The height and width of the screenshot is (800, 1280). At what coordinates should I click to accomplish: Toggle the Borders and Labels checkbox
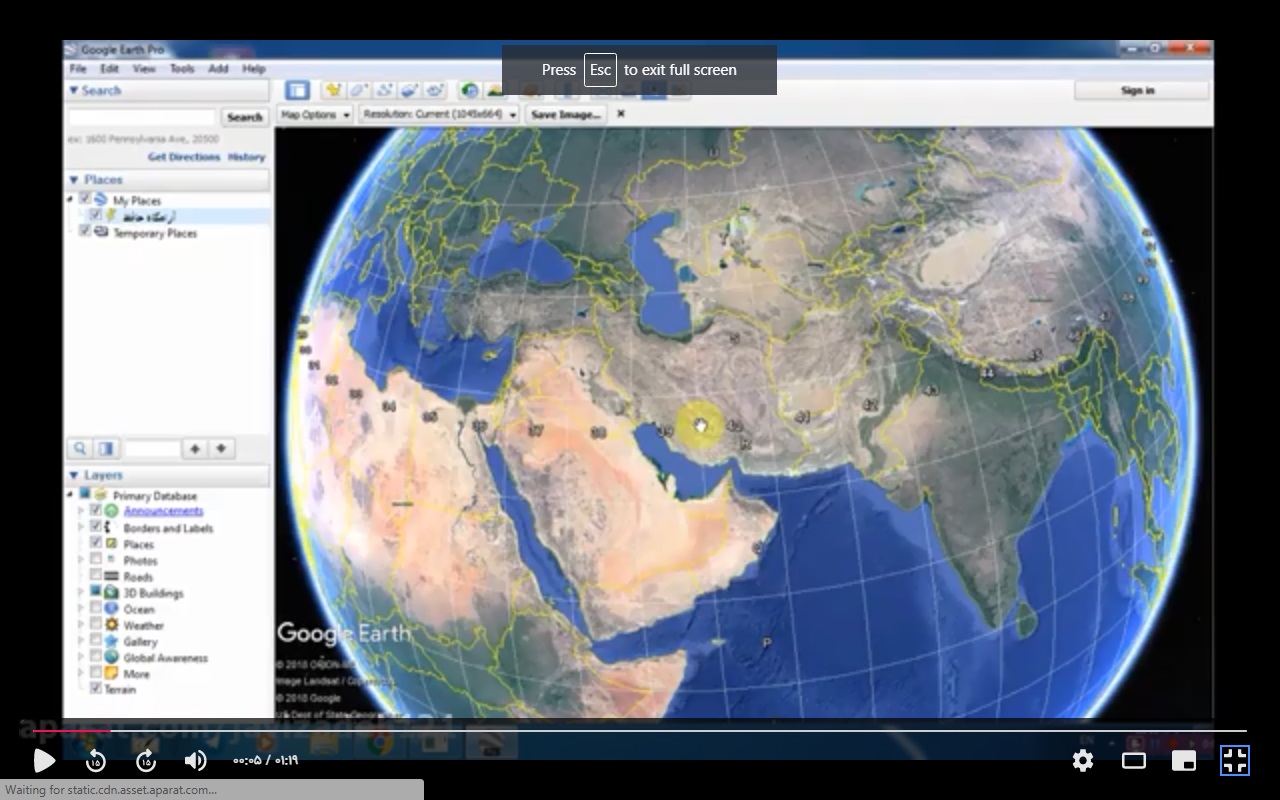pos(97,527)
